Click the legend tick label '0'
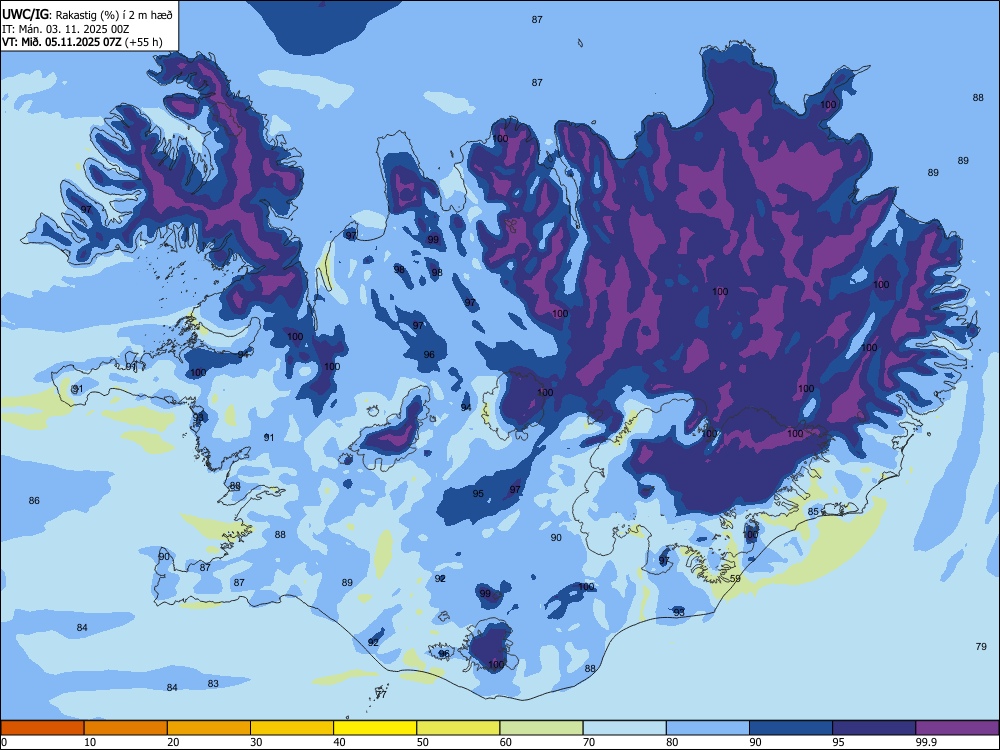Viewport: 1000px width, 750px height. [x=4, y=742]
